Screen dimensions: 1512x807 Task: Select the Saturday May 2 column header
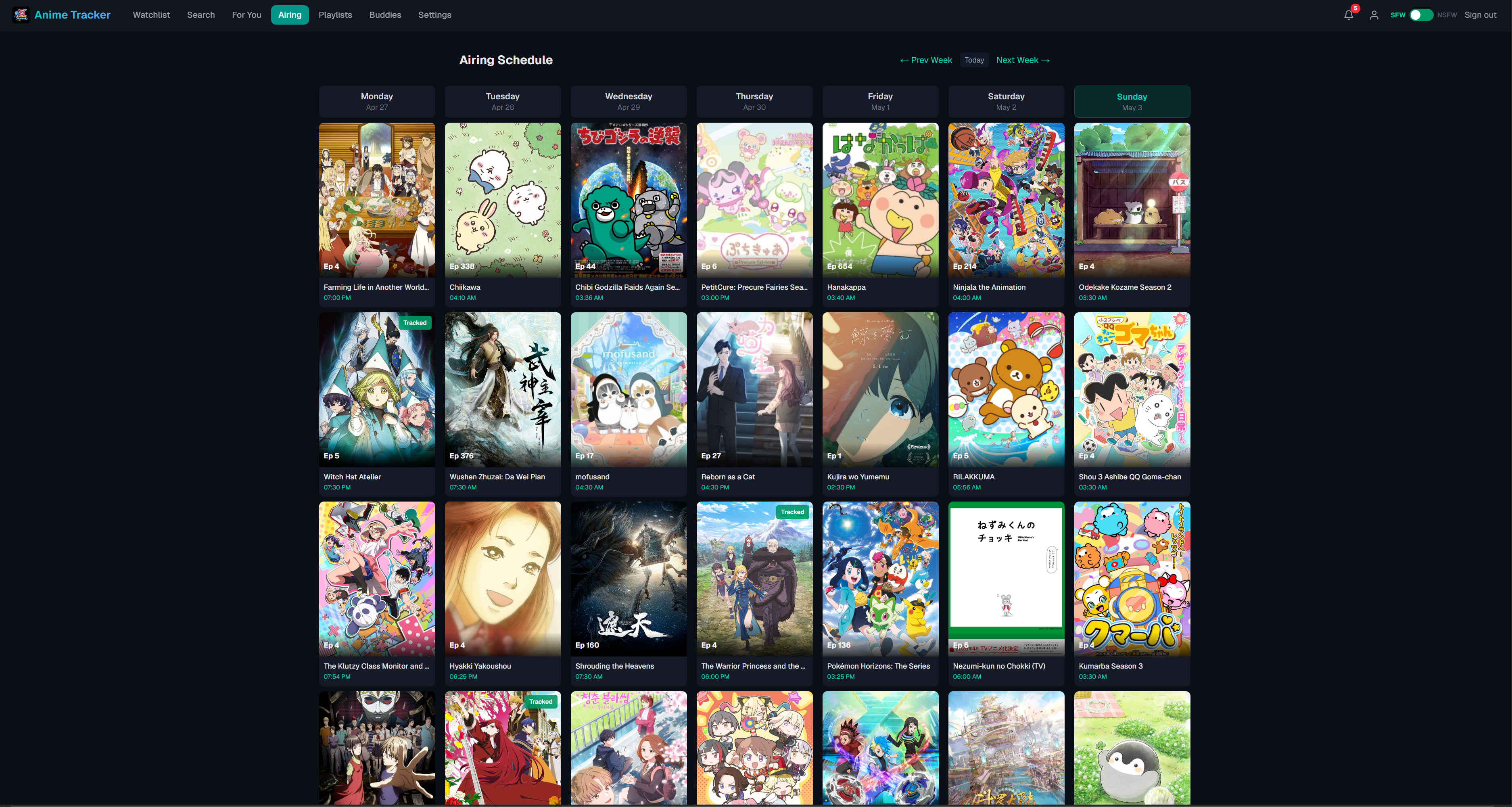coord(1006,102)
